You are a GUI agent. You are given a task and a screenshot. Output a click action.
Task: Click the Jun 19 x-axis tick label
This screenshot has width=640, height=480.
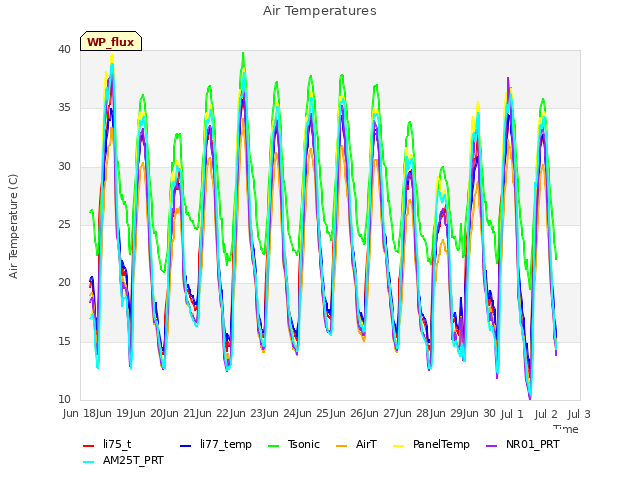pos(112,413)
